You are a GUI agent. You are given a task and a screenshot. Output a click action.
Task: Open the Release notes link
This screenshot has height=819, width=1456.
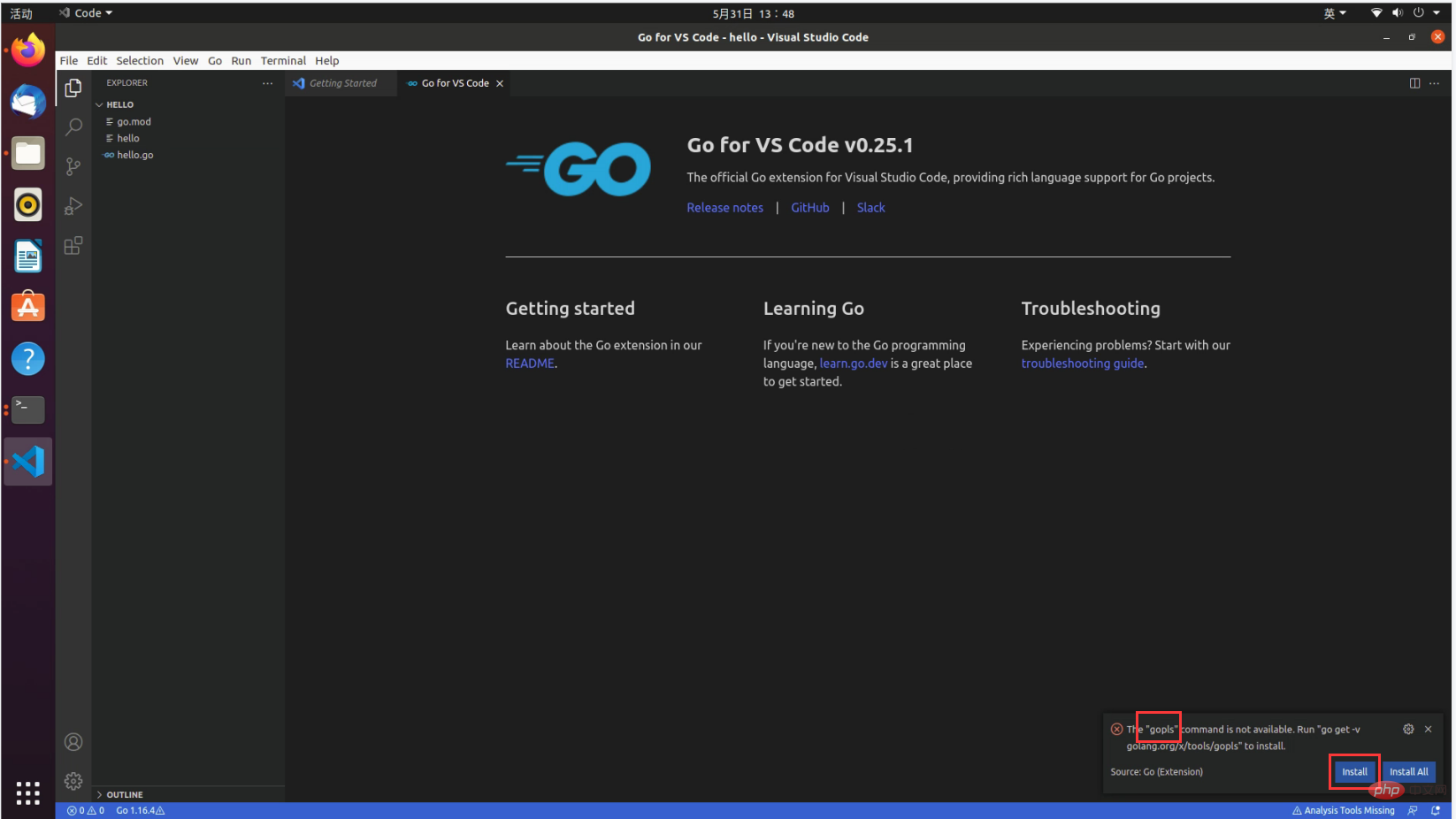724,208
